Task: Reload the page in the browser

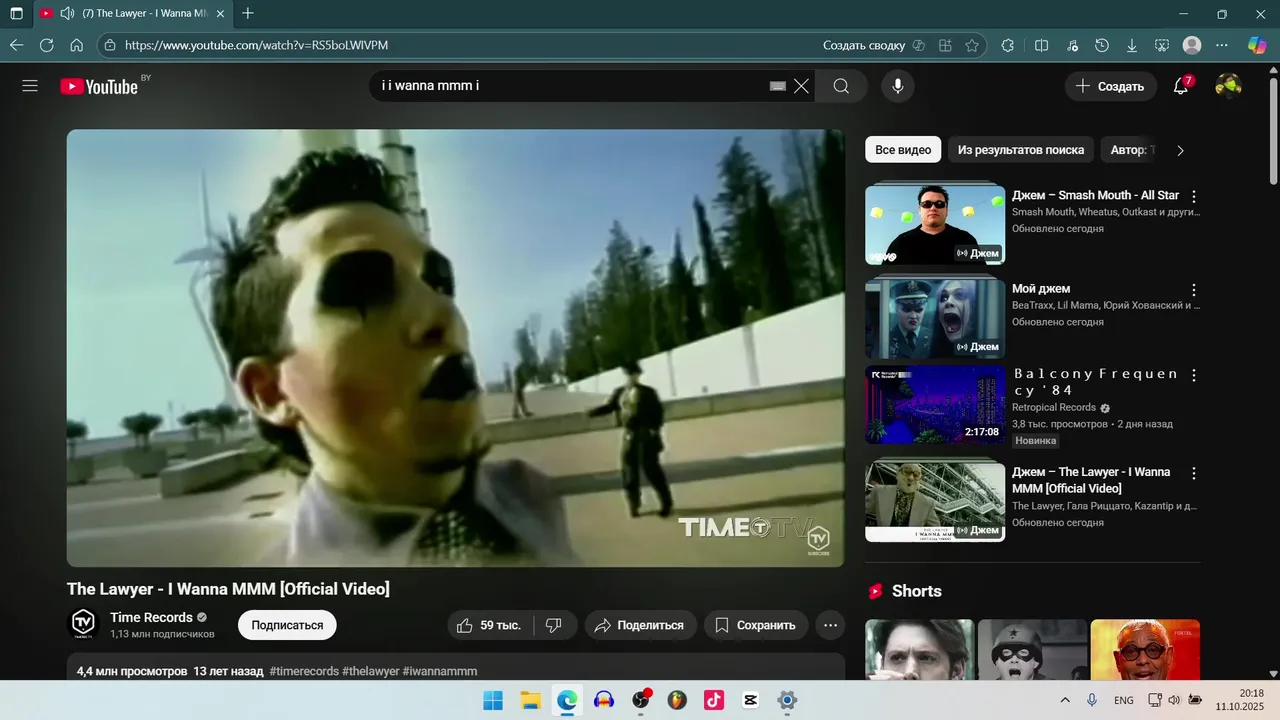Action: [46, 45]
